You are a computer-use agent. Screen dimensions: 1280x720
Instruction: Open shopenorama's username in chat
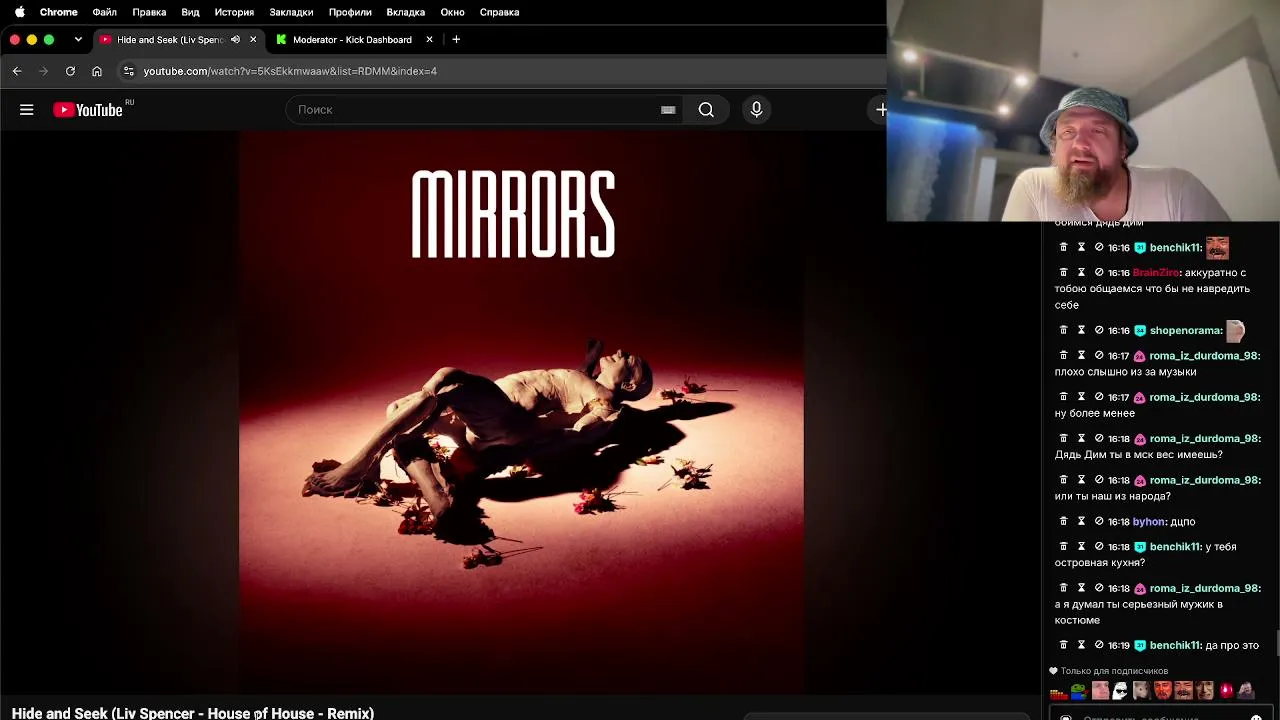point(1186,330)
